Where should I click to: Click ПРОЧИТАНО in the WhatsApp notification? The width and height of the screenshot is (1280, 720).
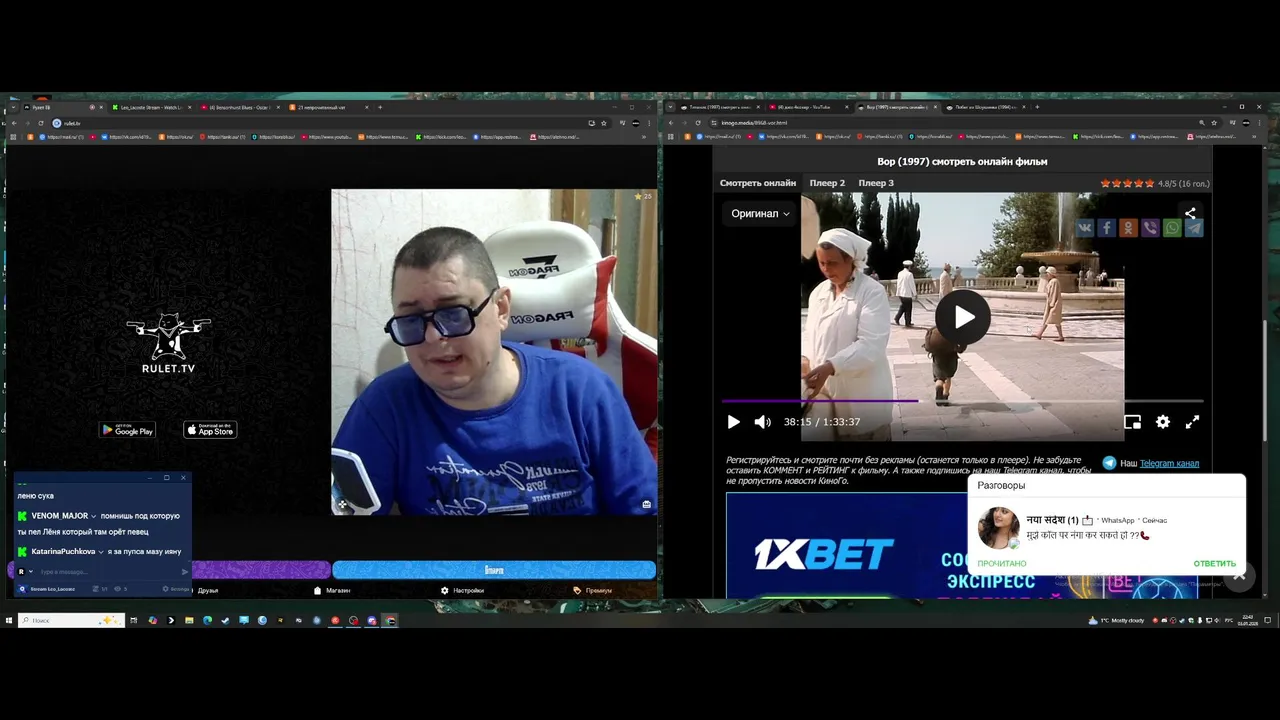[x=1001, y=563]
